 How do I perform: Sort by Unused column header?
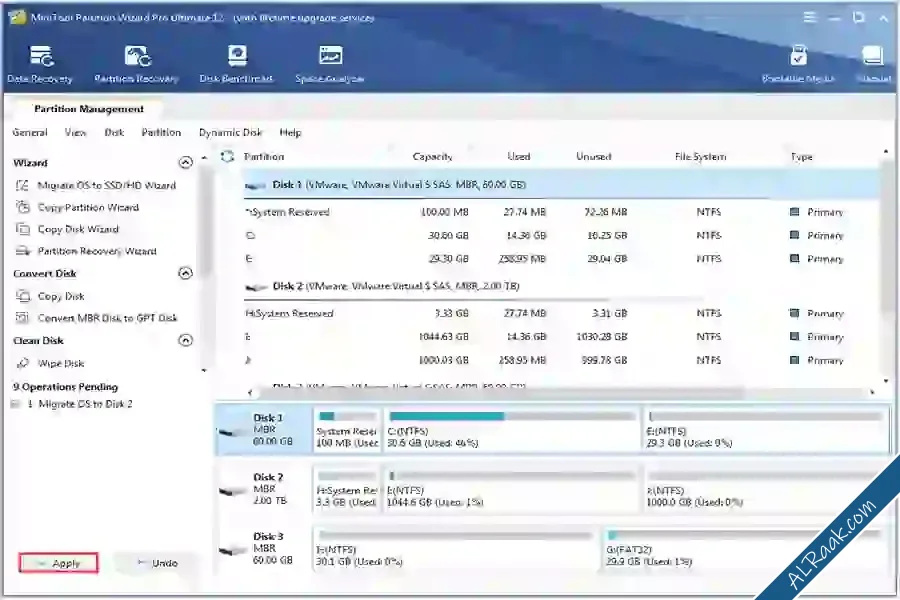pyautogui.click(x=593, y=156)
